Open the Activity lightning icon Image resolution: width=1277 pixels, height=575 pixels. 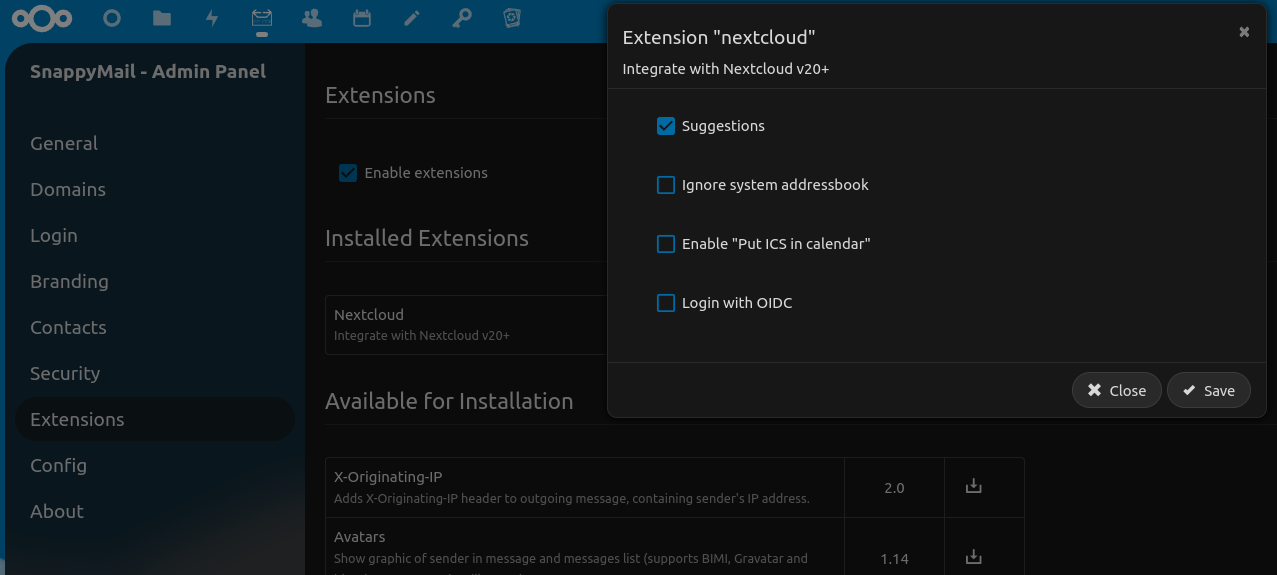tap(212, 18)
